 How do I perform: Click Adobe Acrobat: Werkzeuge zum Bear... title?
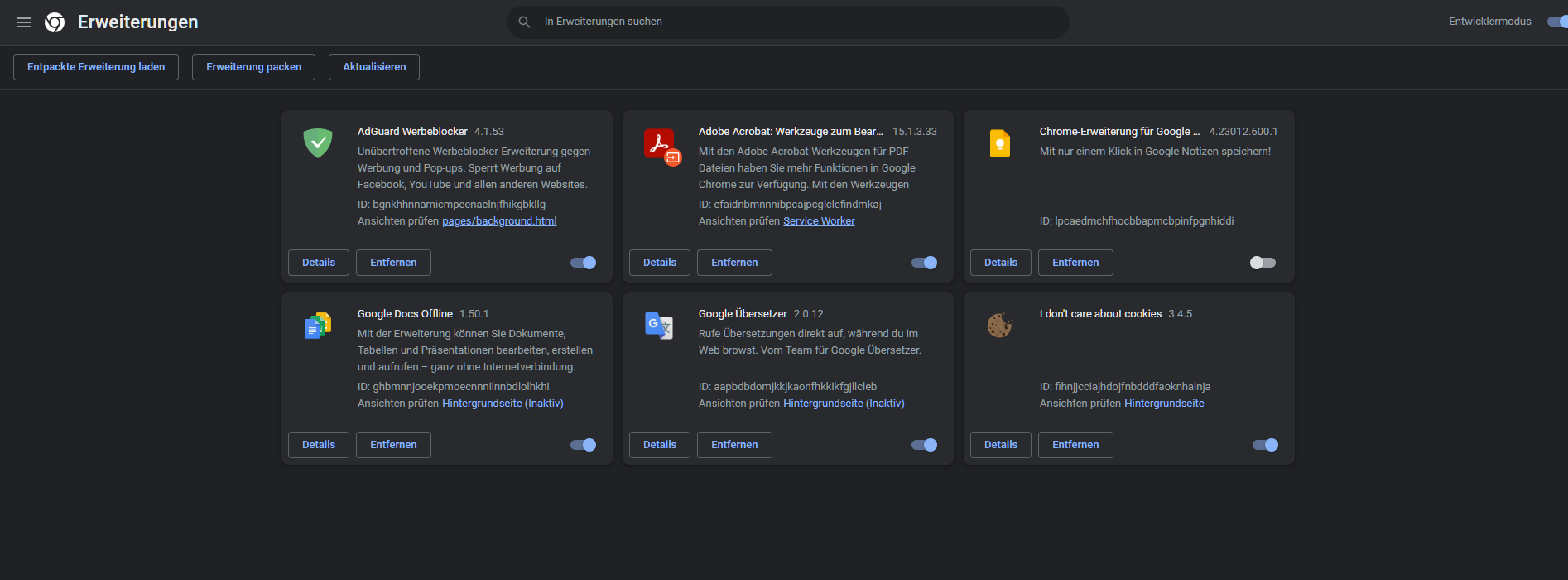coord(791,132)
